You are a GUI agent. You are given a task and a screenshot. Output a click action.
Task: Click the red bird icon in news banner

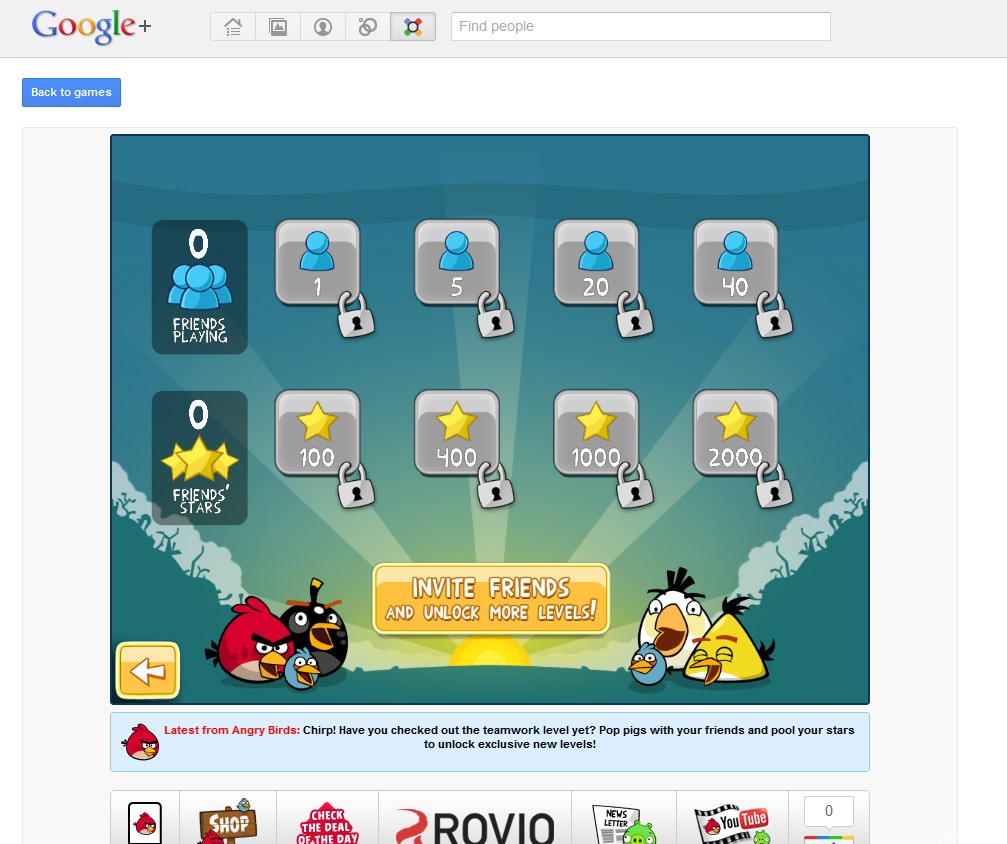[141, 743]
